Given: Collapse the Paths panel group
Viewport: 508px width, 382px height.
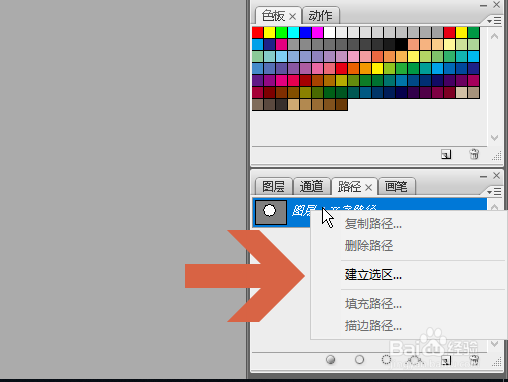Looking at the screenshot, I should [483, 176].
